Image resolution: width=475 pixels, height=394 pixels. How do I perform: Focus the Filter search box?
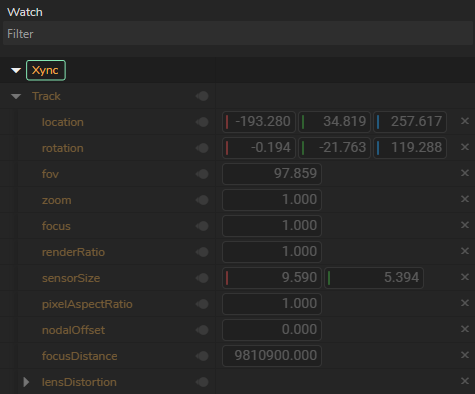coord(237,33)
